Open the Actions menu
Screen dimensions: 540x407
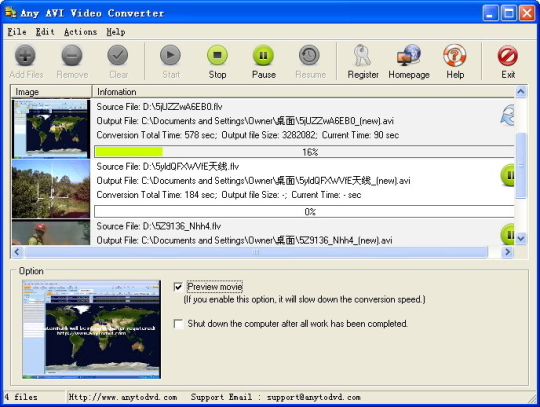click(81, 32)
